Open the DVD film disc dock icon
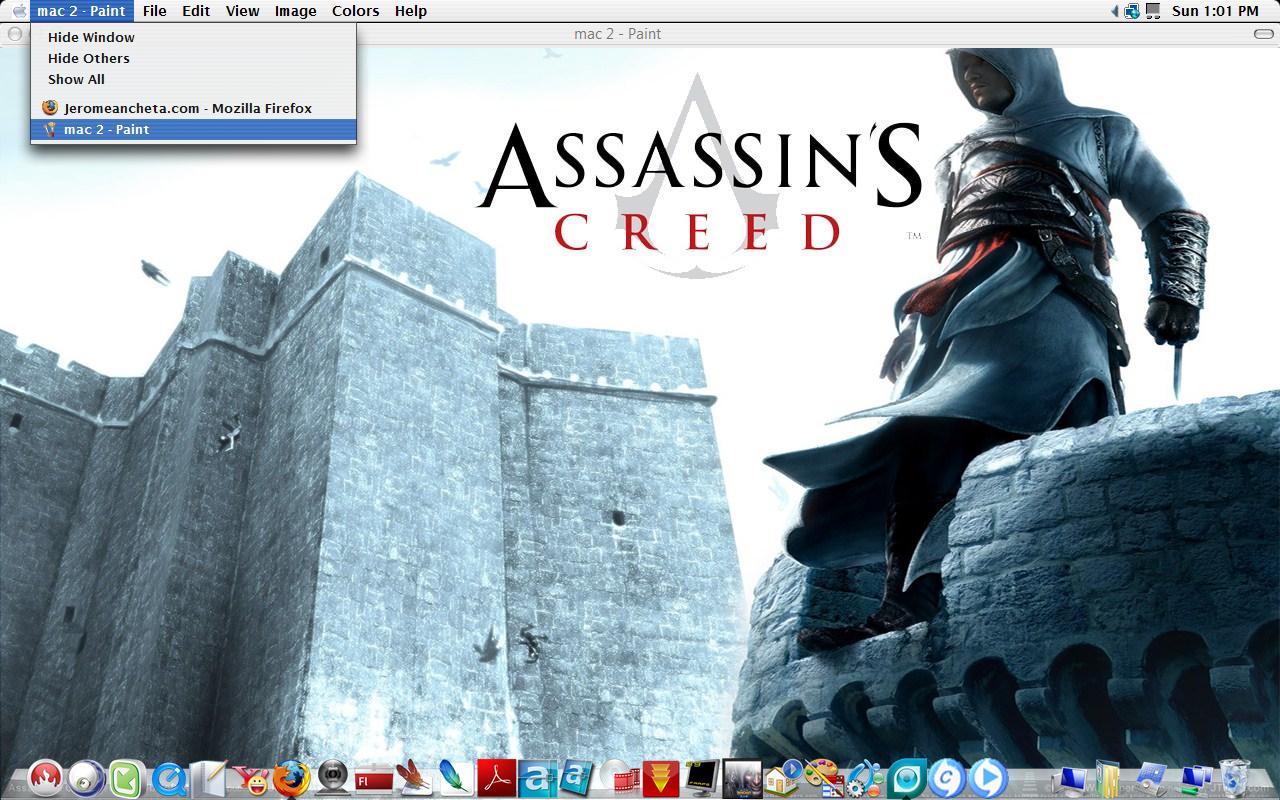Screen dimensions: 1280x800 pos(619,778)
